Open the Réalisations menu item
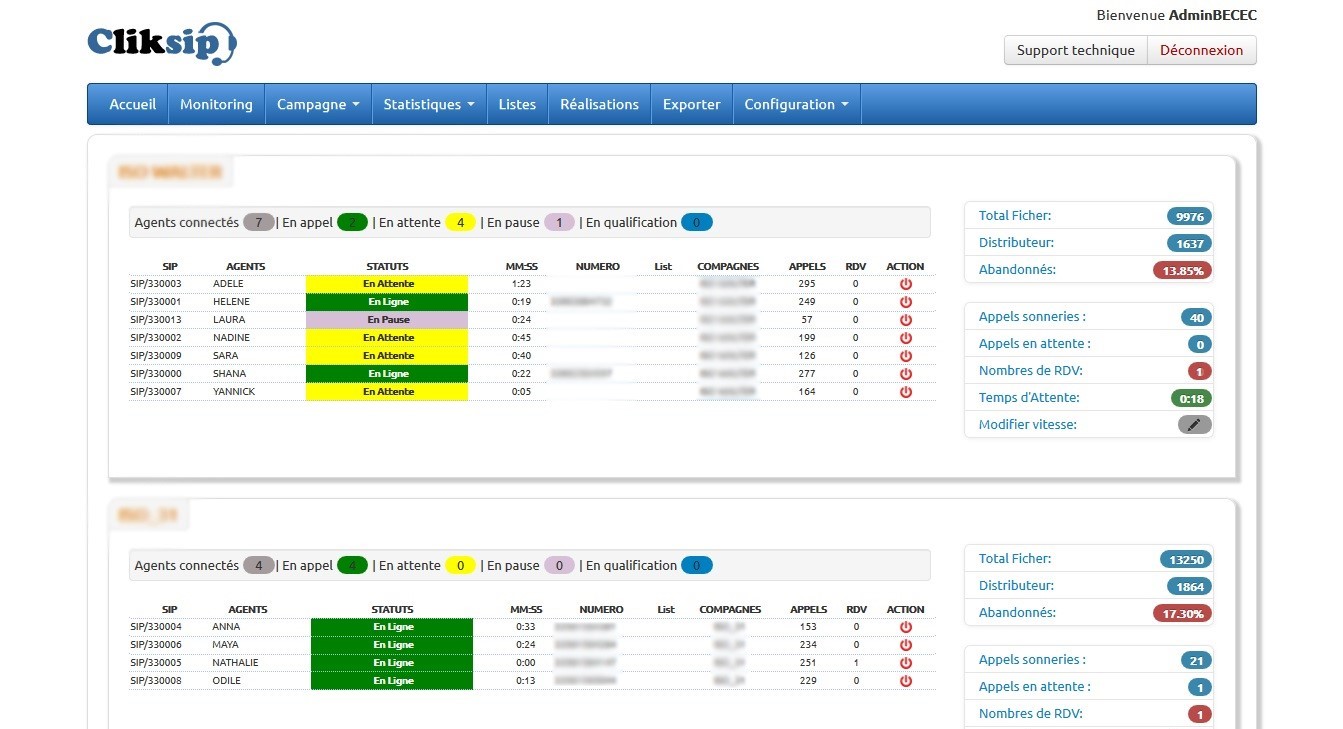This screenshot has width=1343, height=729. pos(599,104)
